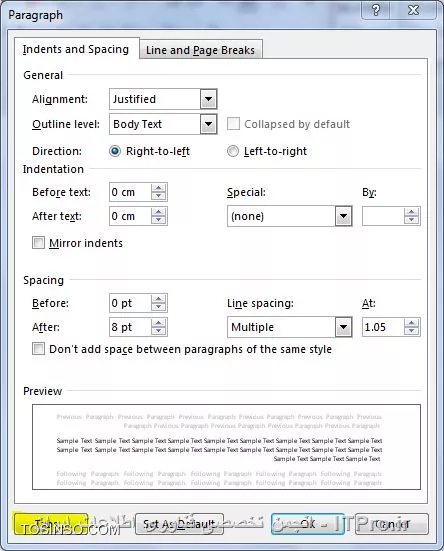Decrease the Spacing After value with the down arrow
Viewport: 444px width, 551px height.
click(158, 331)
